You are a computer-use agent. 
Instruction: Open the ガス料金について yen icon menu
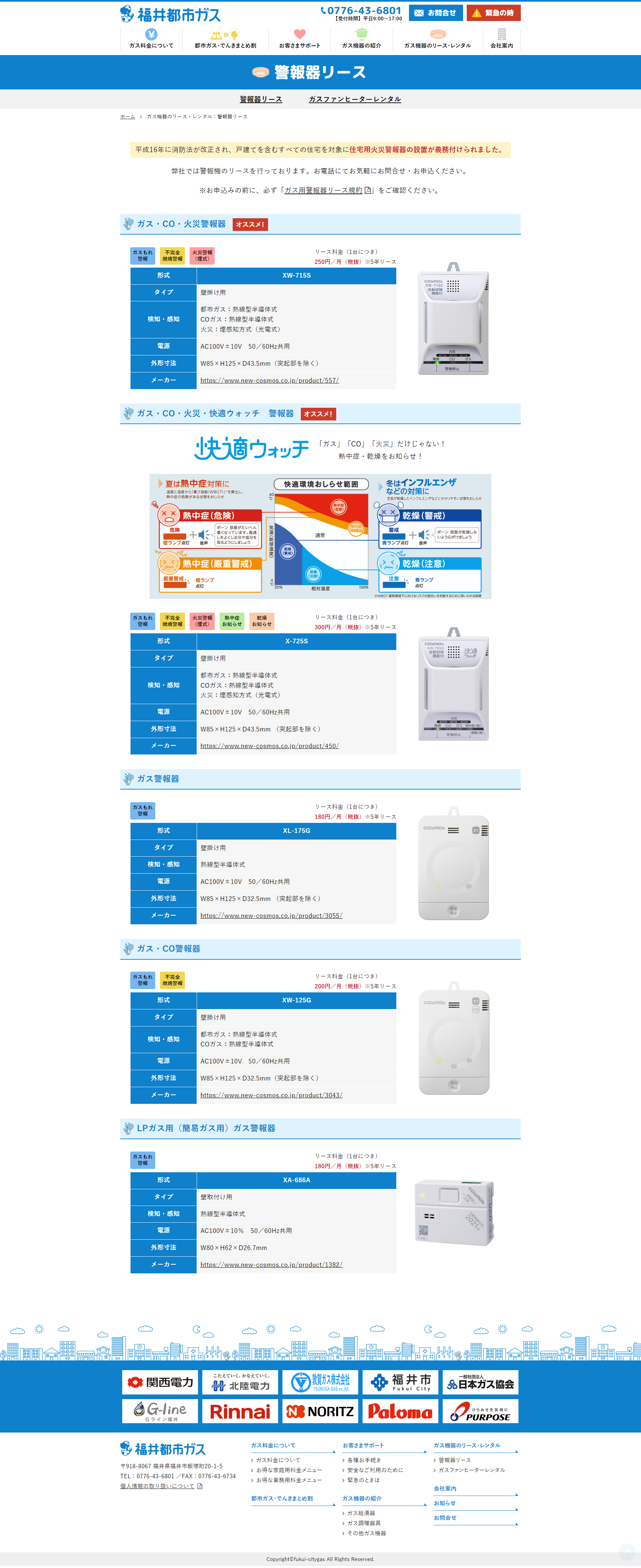pyautogui.click(x=151, y=38)
